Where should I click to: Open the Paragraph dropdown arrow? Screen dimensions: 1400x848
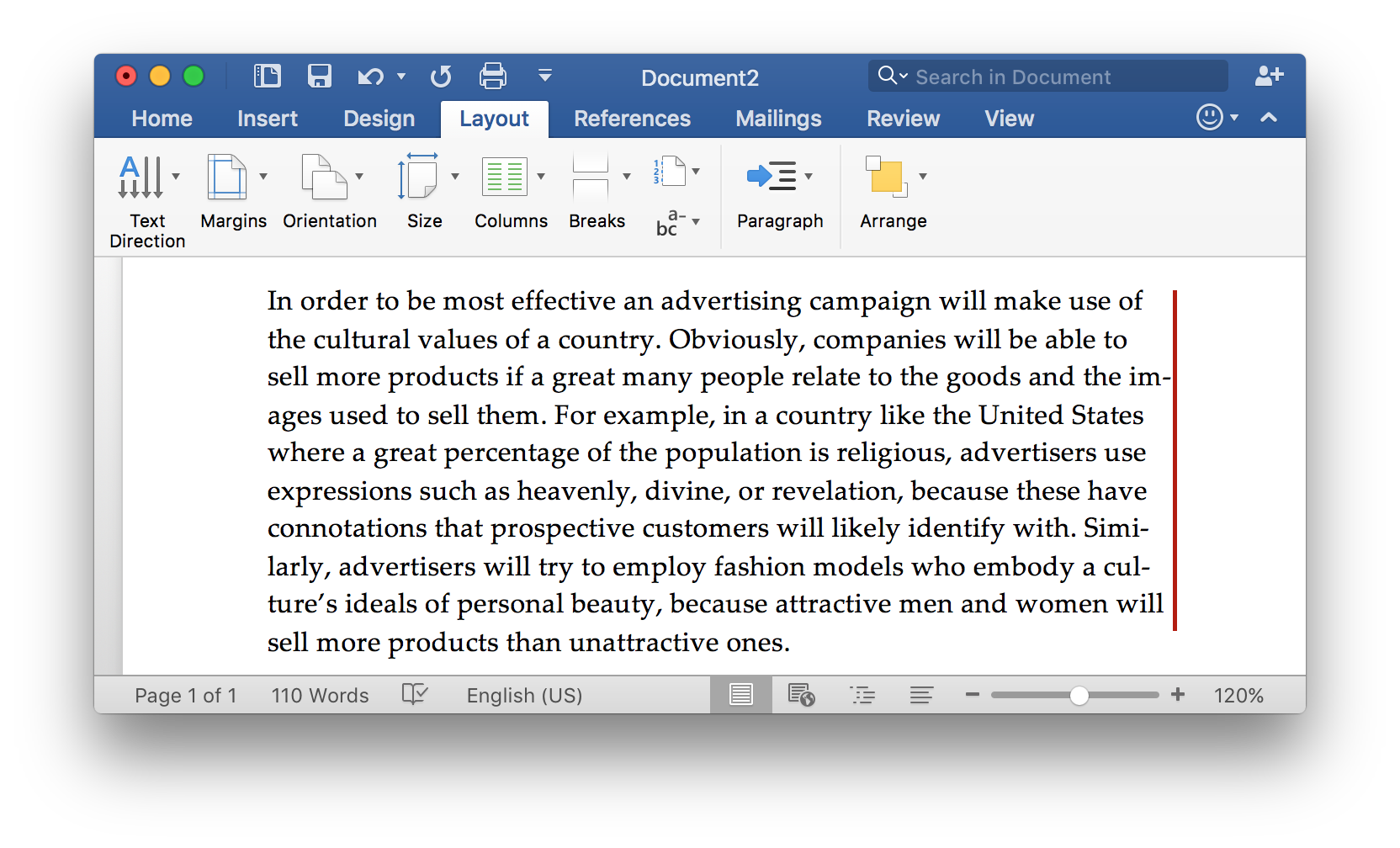click(x=809, y=177)
